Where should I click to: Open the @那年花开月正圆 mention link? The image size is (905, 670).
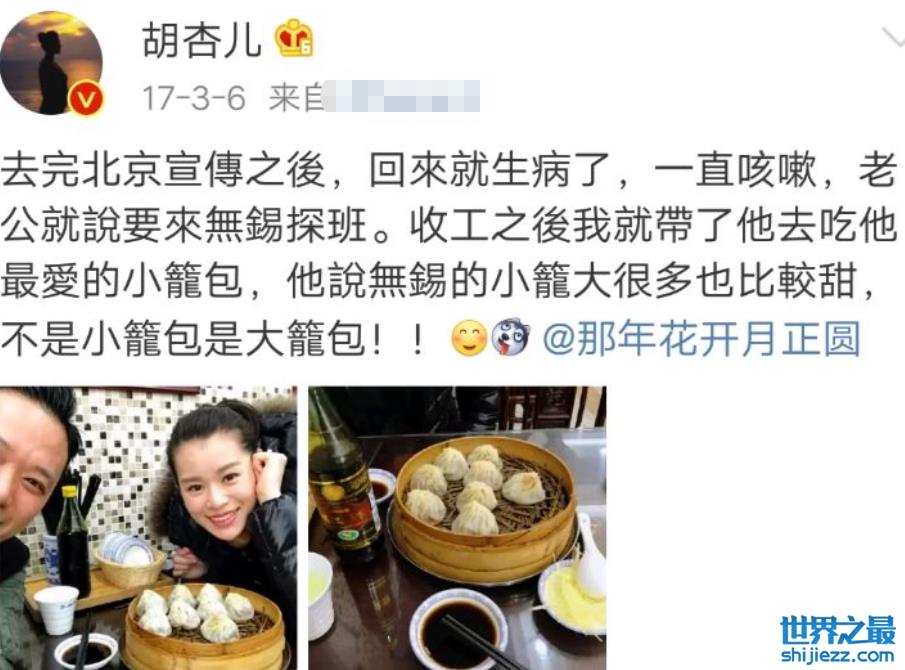pyautogui.click(x=702, y=339)
